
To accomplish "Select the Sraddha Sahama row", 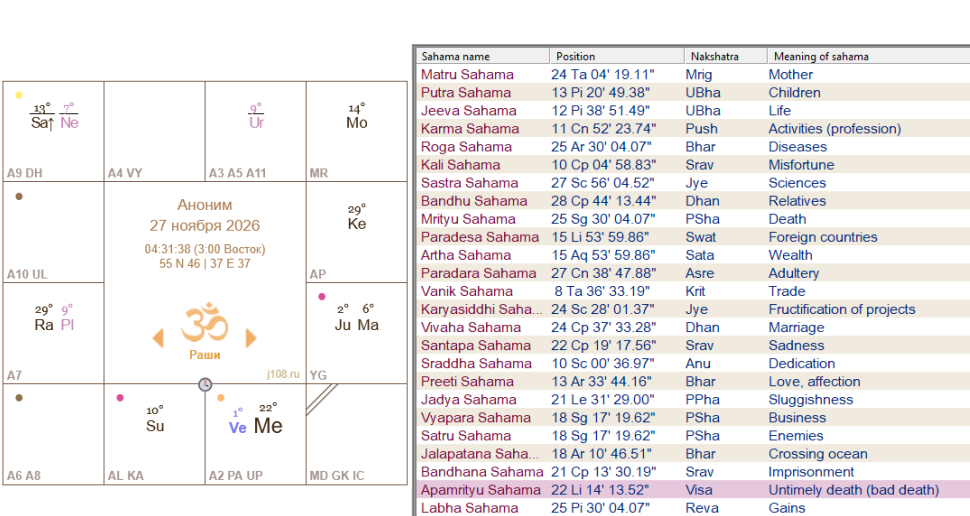I will pyautogui.click(x=693, y=363).
